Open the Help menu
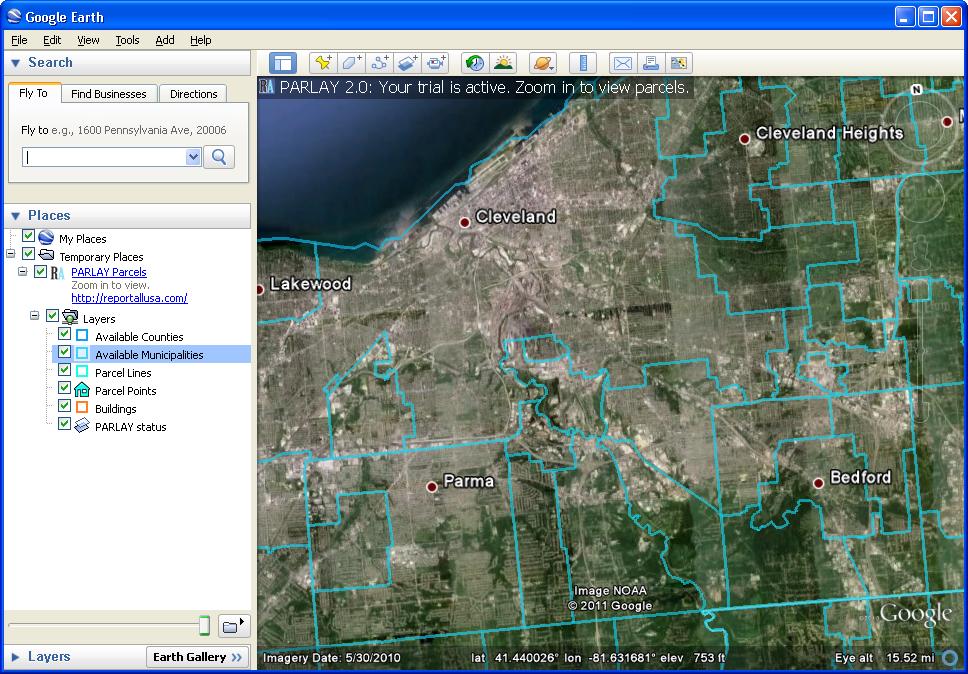The image size is (968, 674). click(201, 40)
